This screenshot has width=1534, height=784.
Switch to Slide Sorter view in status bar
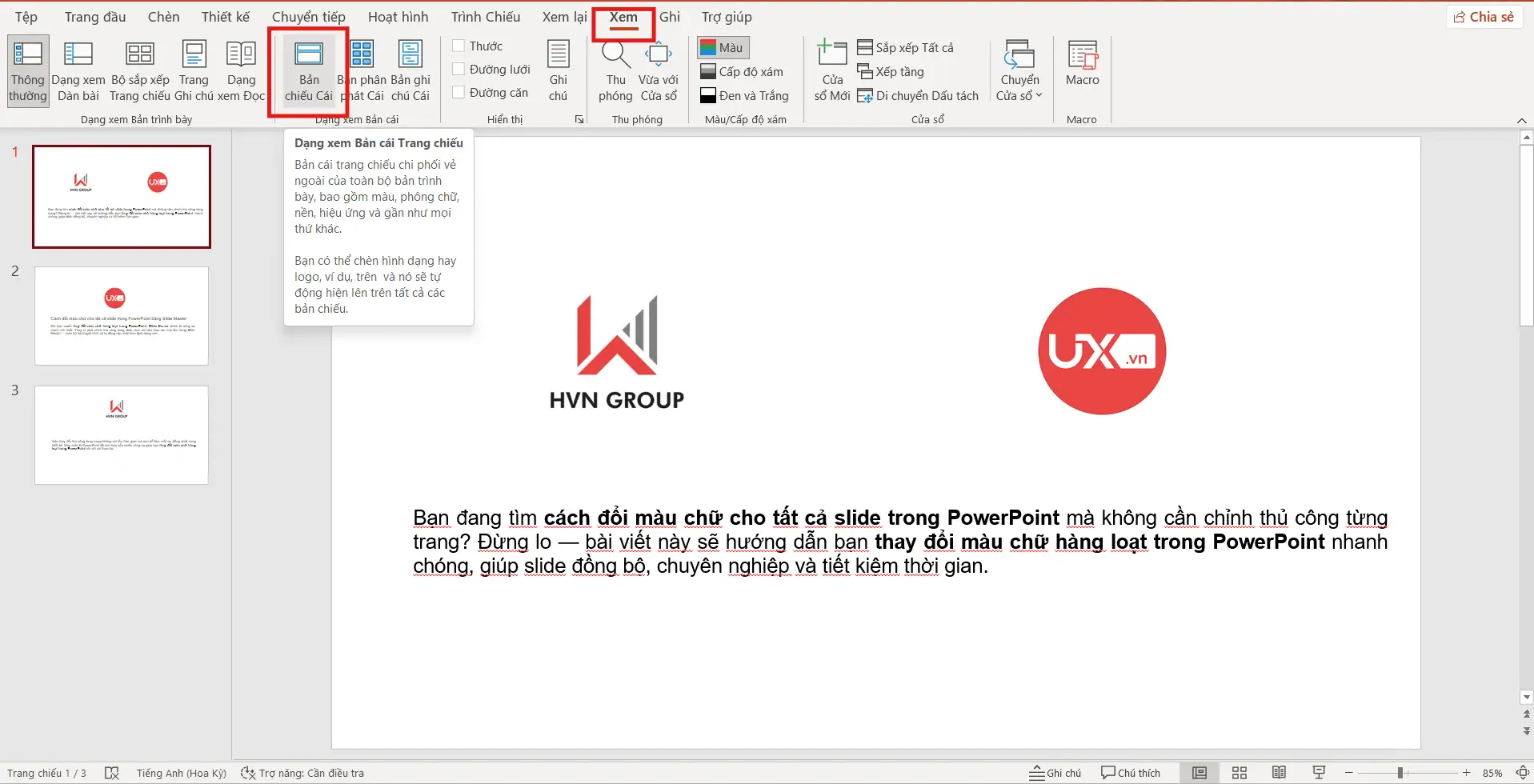(x=1237, y=772)
